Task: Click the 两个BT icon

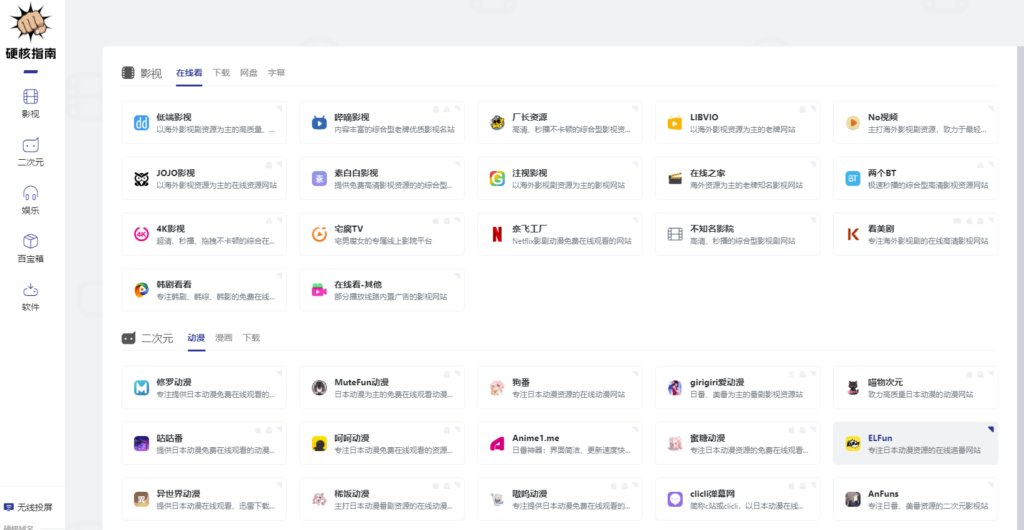Action: click(x=853, y=179)
